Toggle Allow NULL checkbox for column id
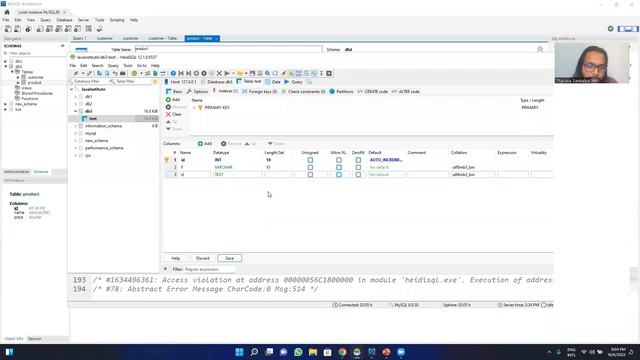640x360 pixels. coord(339,160)
